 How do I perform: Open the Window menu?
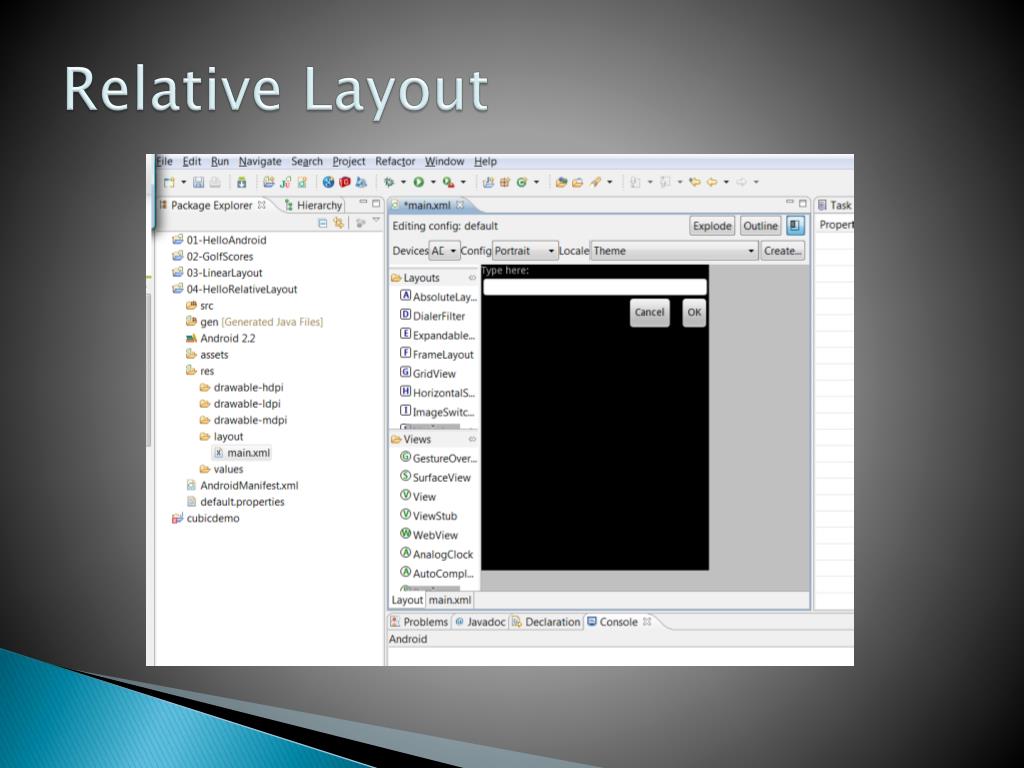coord(444,161)
